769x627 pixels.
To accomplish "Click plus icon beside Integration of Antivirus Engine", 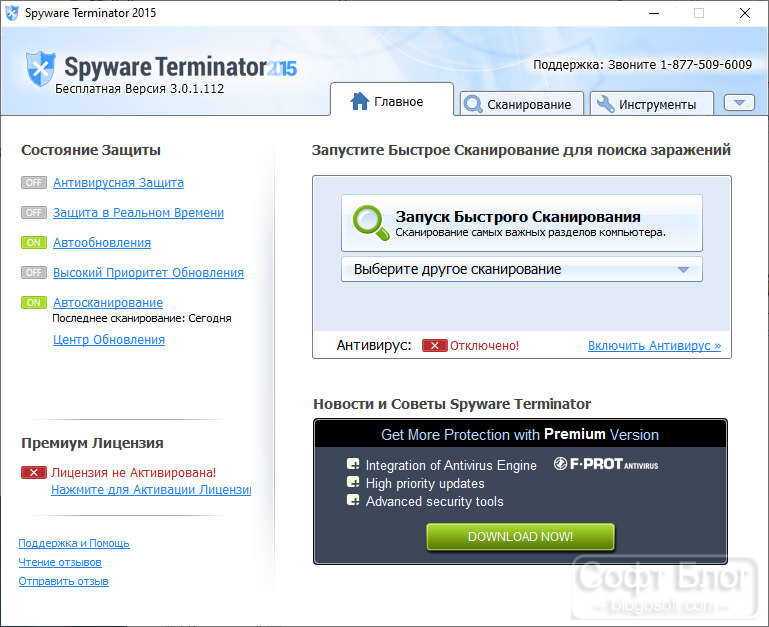I will click(x=353, y=464).
